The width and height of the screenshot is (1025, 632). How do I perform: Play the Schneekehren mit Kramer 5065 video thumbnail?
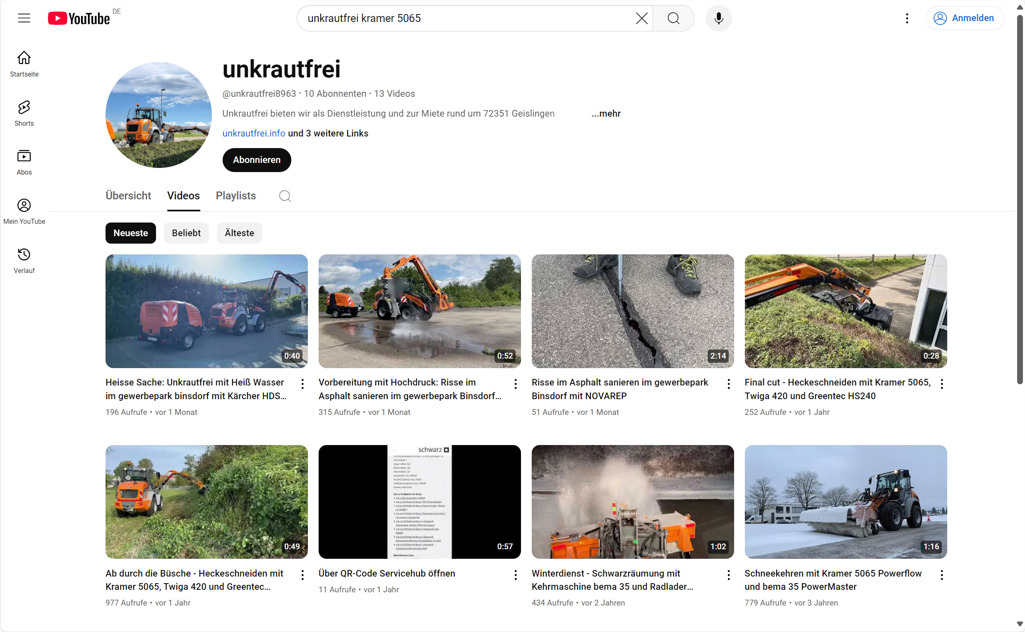click(845, 501)
